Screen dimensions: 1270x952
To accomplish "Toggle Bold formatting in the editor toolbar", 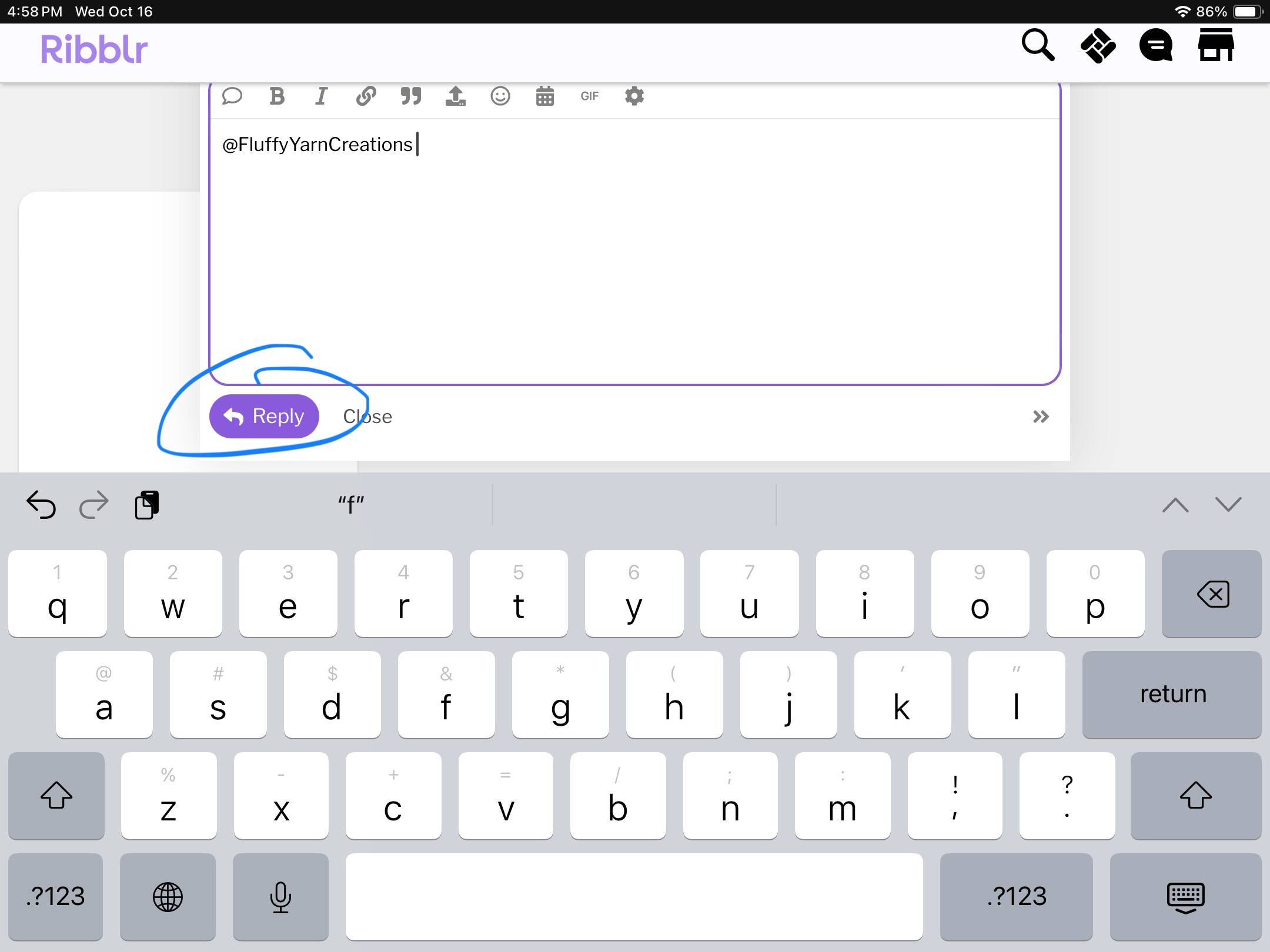I will point(277,96).
